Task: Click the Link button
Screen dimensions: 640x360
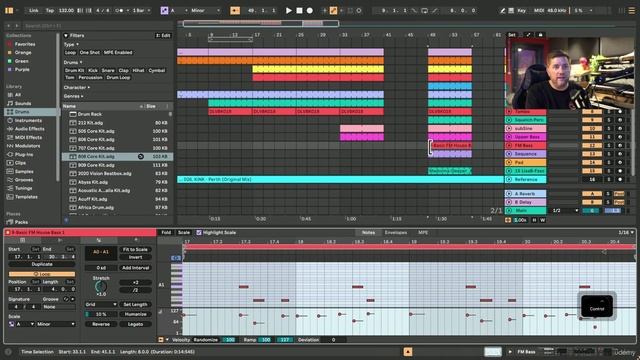Action: click(x=33, y=10)
